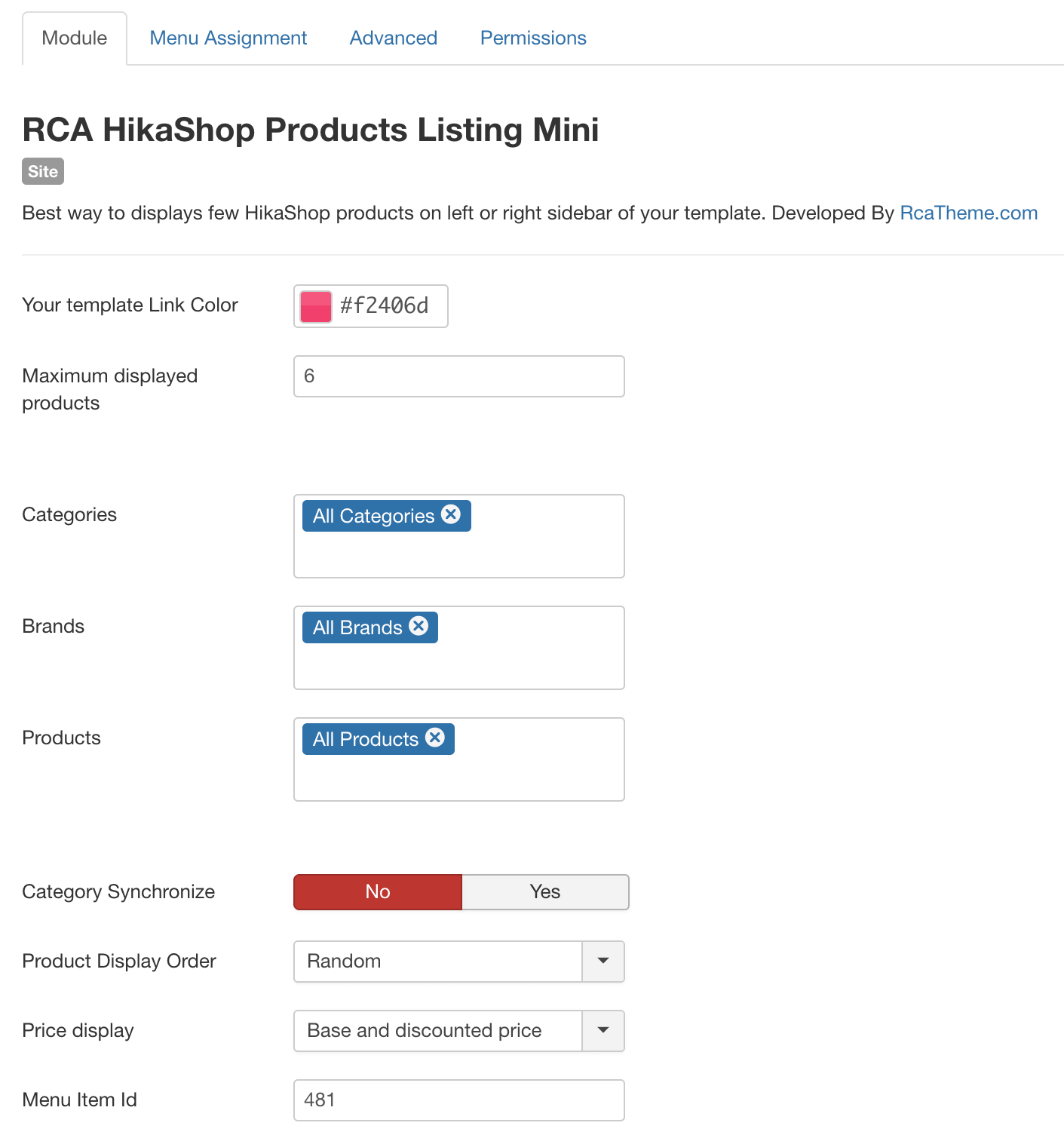Open Price display dropdown arrow
Screen dimensions: 1064x1135
(x=603, y=1031)
